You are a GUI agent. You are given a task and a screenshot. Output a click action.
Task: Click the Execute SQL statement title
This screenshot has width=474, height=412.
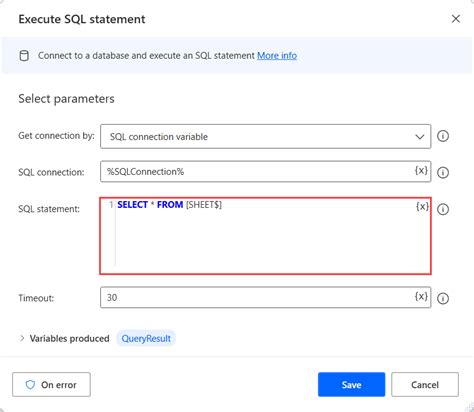coord(82,19)
